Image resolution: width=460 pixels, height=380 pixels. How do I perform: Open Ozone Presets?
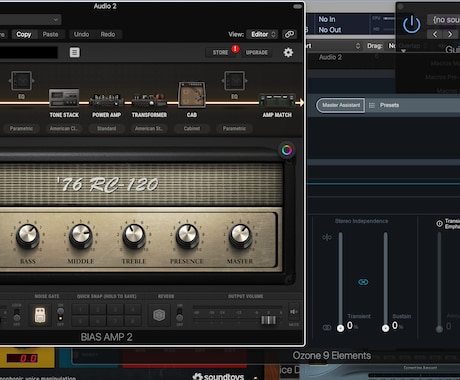[x=389, y=105]
